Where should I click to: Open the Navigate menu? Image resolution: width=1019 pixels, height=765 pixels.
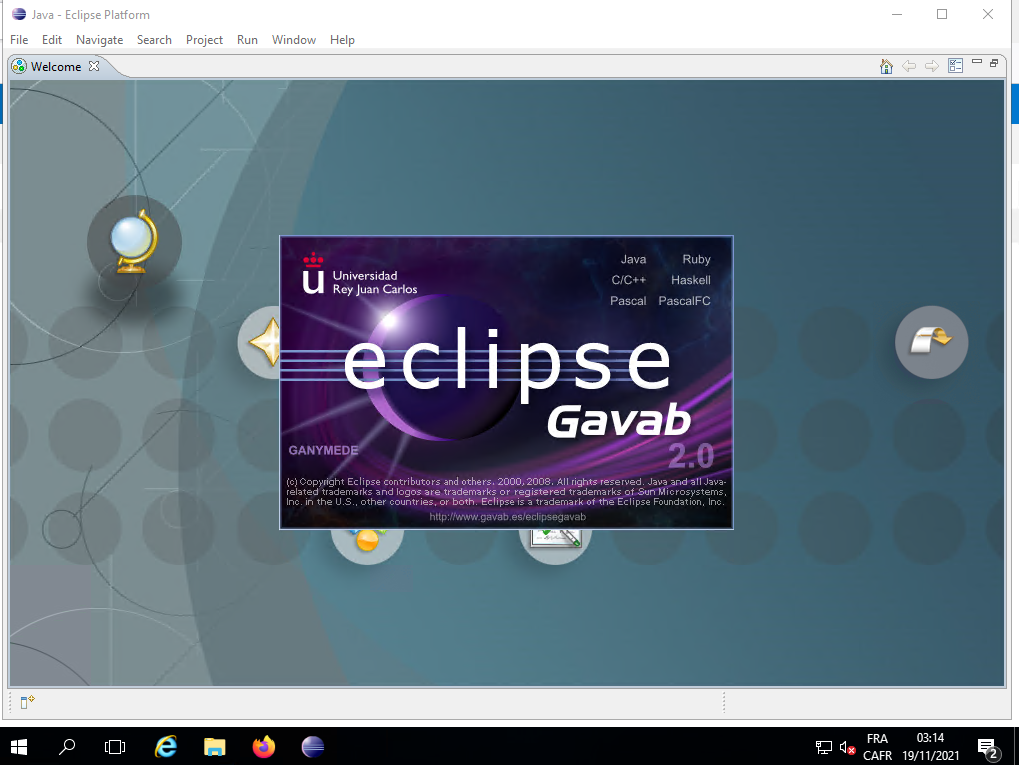[x=99, y=40]
